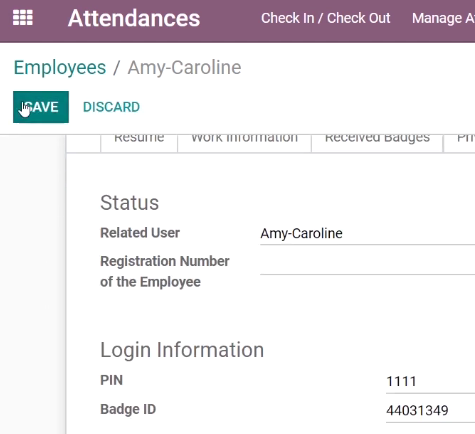Open the Related User field Amy-Caroline
The width and height of the screenshot is (475, 434).
(367, 233)
